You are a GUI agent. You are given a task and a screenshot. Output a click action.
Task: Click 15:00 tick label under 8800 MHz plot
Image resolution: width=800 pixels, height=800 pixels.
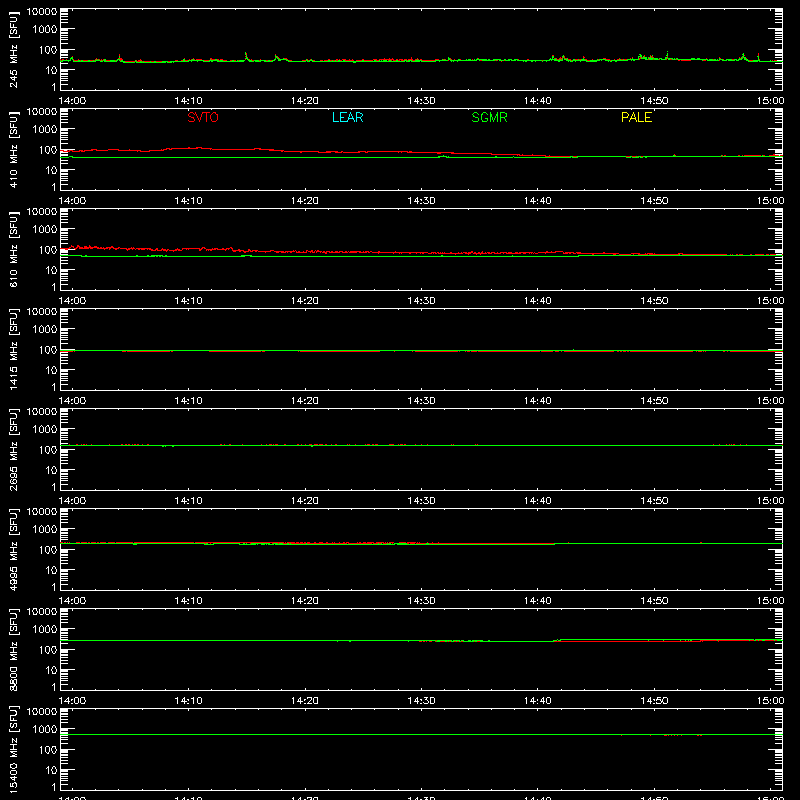(x=770, y=701)
